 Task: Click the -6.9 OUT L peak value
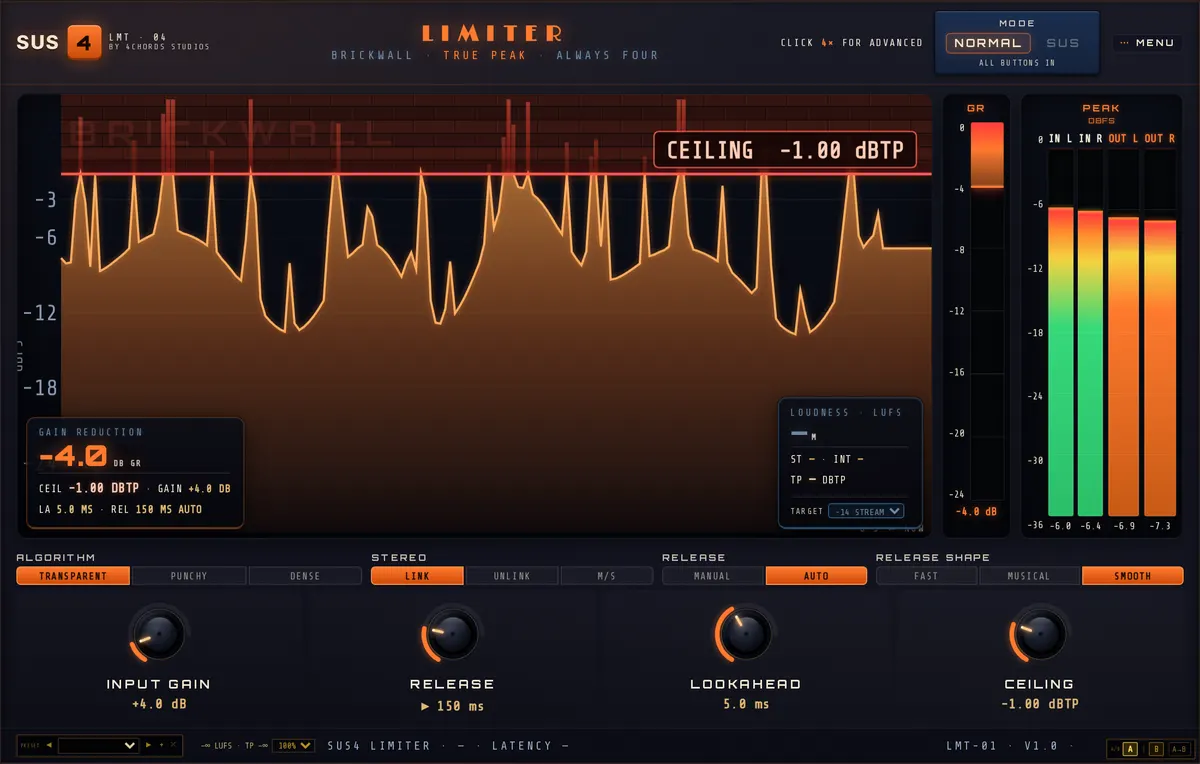pos(1126,525)
